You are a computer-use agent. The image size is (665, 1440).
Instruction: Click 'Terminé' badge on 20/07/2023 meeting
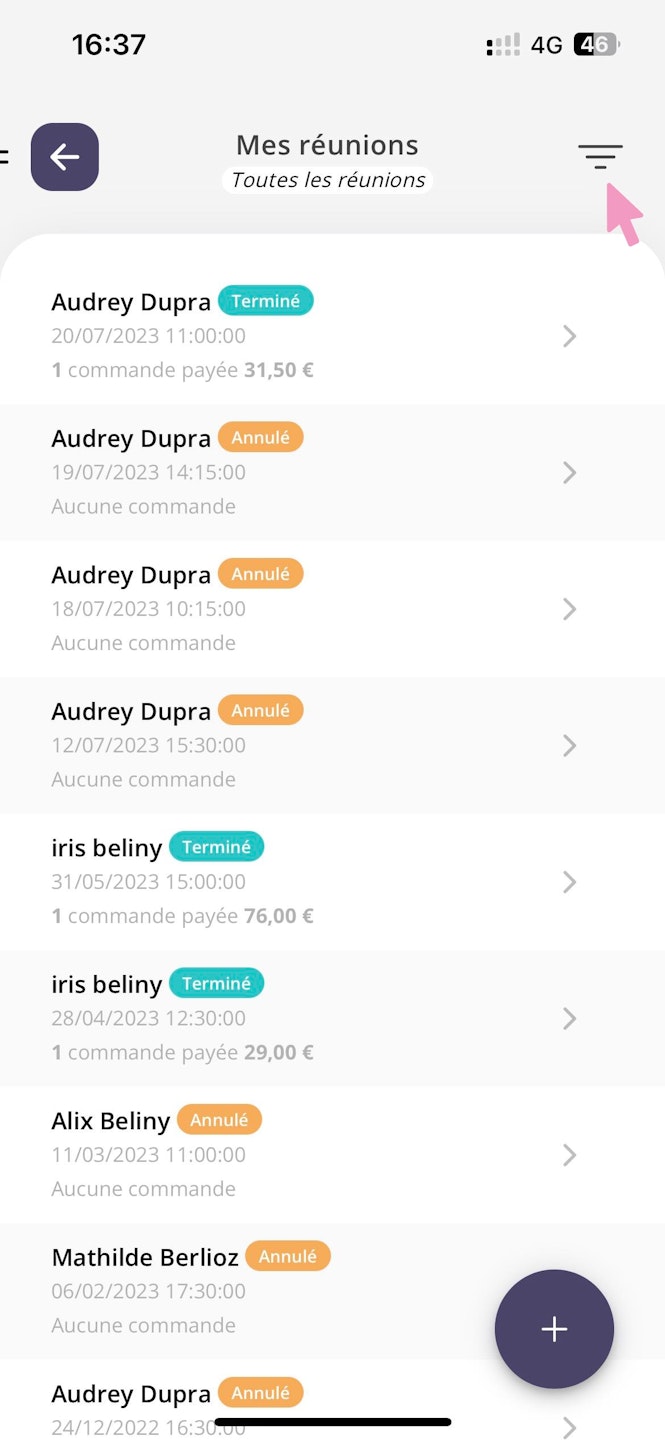[x=266, y=300]
